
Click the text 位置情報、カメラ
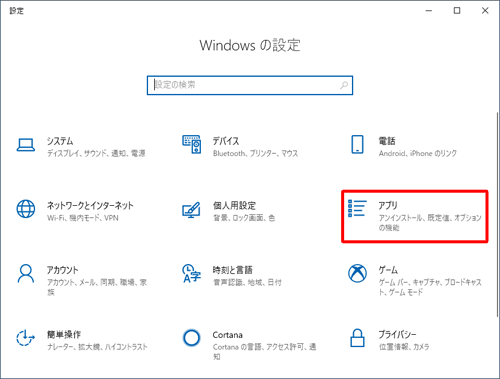tap(404, 347)
